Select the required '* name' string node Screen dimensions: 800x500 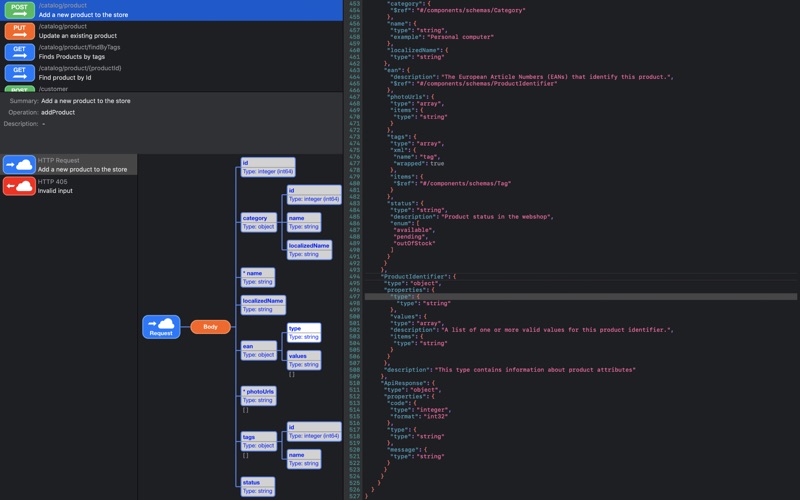[258, 278]
